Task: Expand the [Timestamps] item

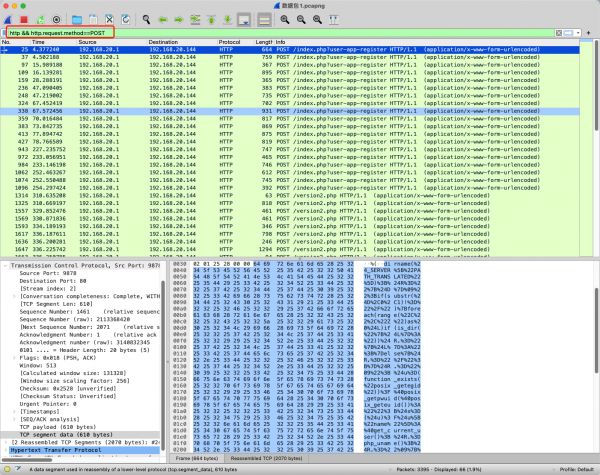Action: (x=15, y=411)
